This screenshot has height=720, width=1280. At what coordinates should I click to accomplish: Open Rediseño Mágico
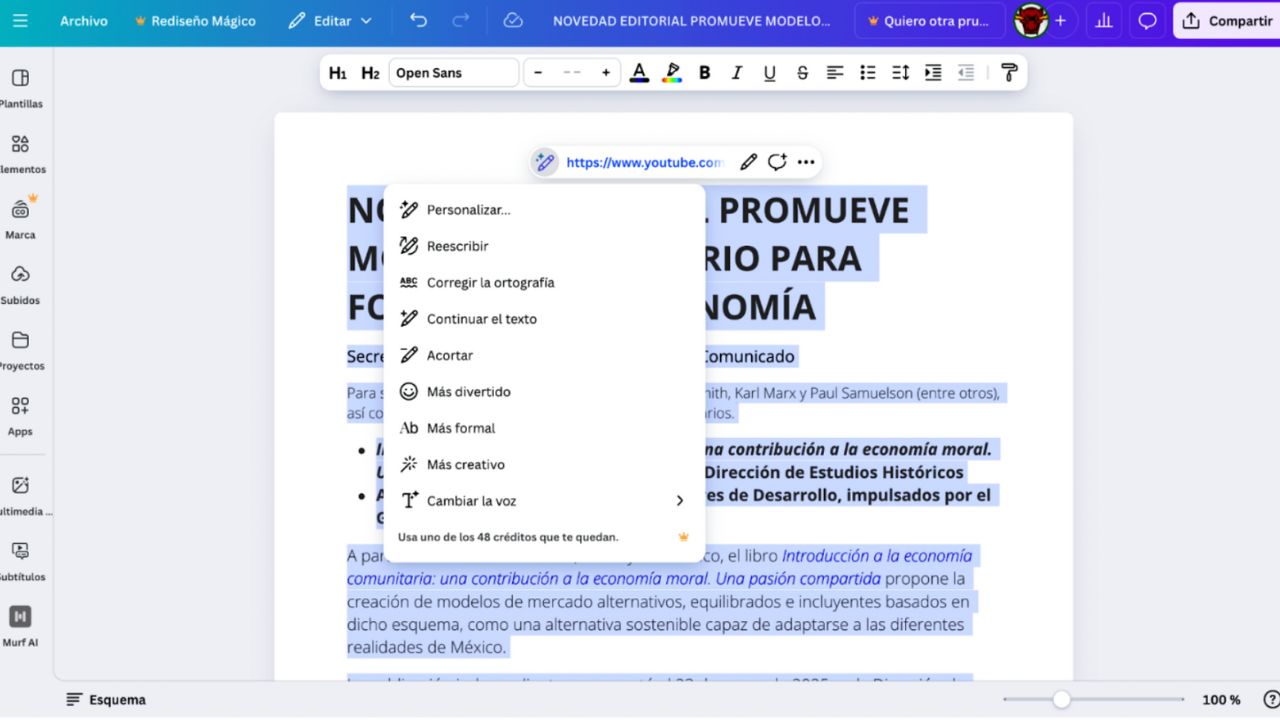[x=195, y=20]
